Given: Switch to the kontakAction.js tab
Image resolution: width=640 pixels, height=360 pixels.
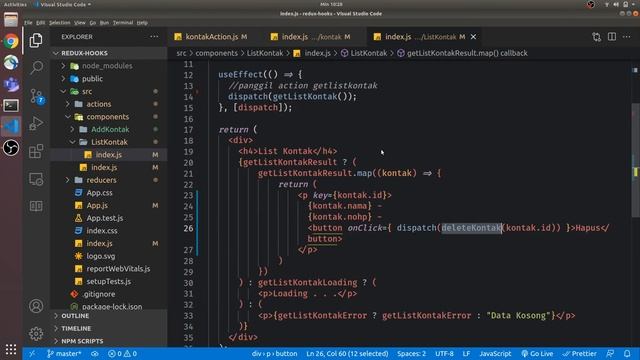Looking at the screenshot, I should [211, 37].
